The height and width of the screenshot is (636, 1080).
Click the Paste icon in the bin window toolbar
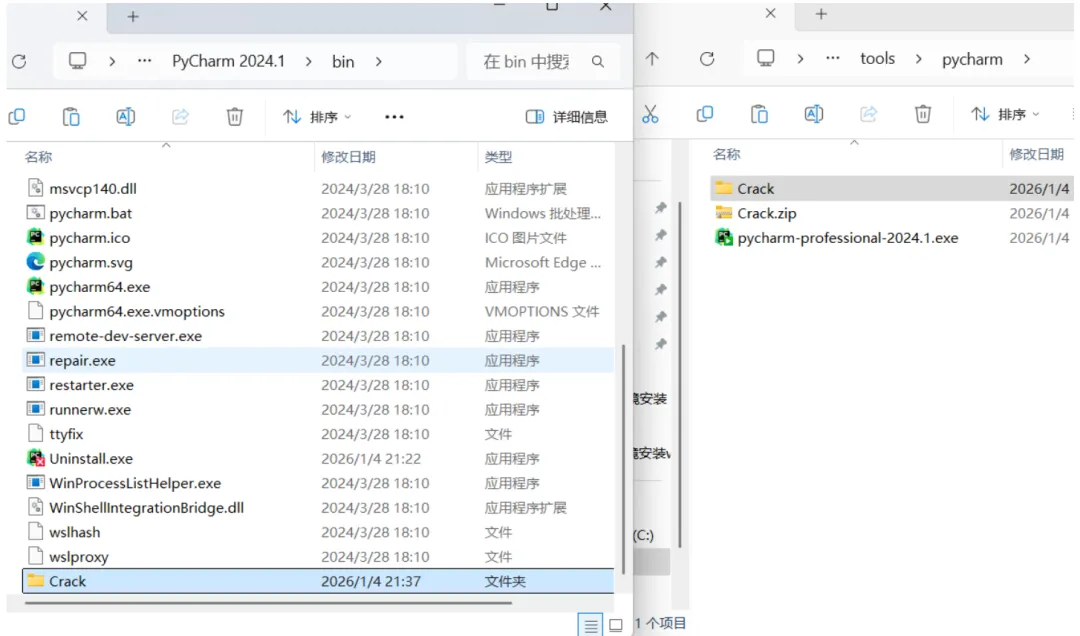click(71, 116)
